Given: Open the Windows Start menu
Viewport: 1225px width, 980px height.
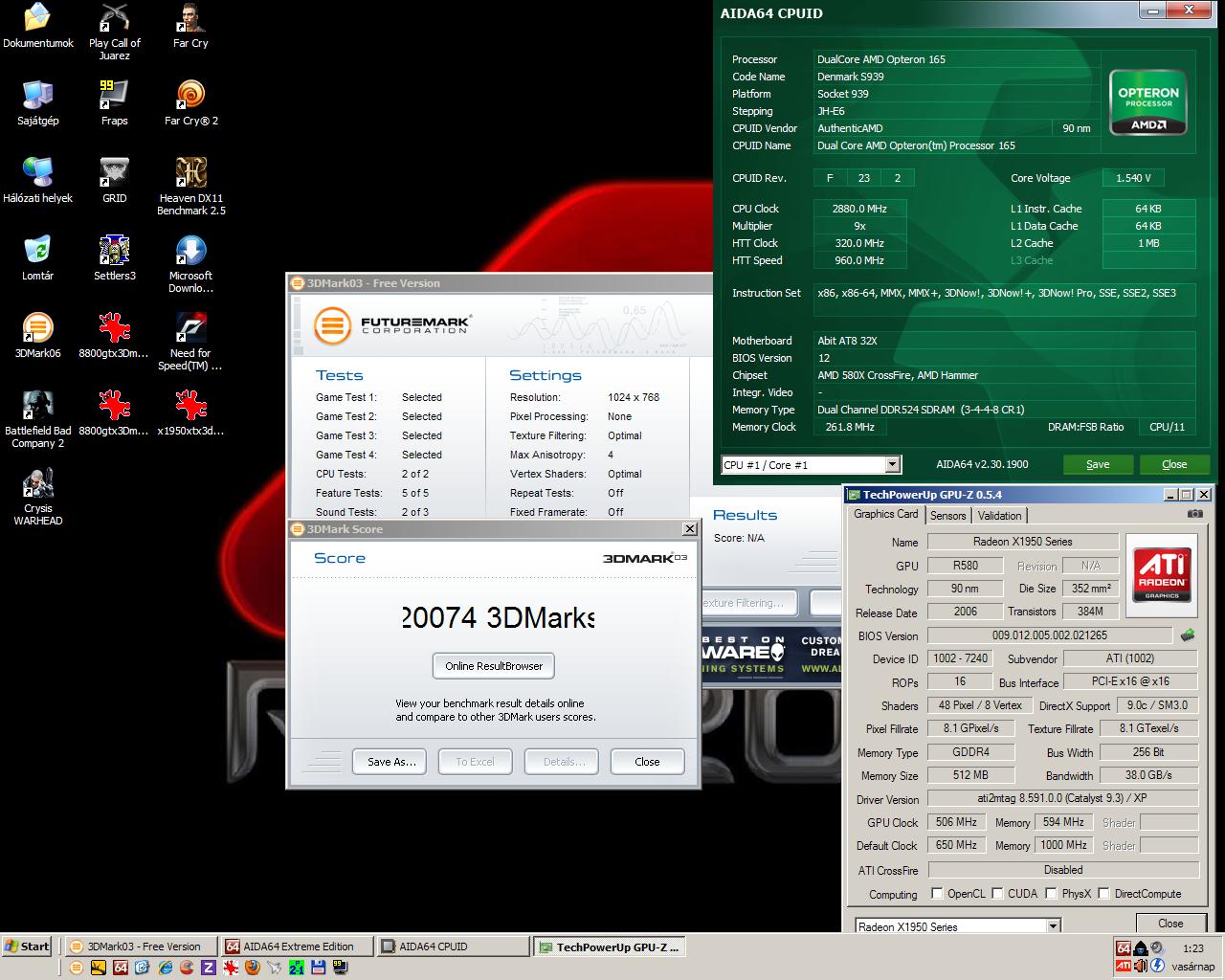Looking at the screenshot, I should pos(27,947).
